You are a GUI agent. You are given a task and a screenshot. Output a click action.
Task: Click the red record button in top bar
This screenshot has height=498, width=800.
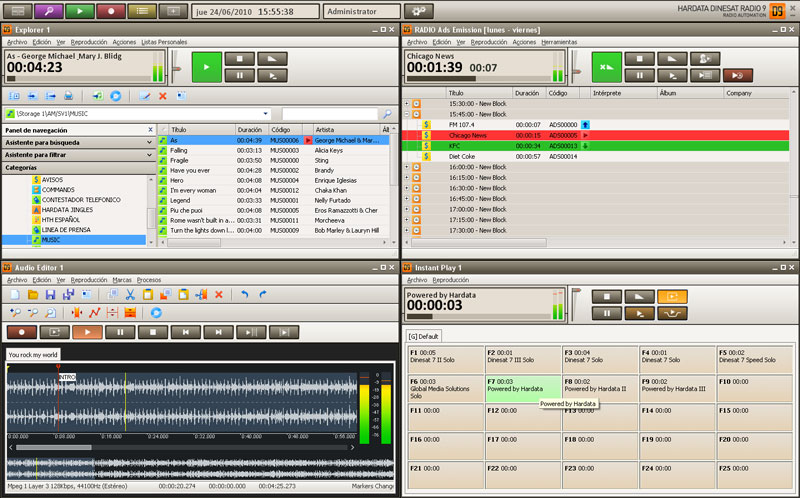112,10
